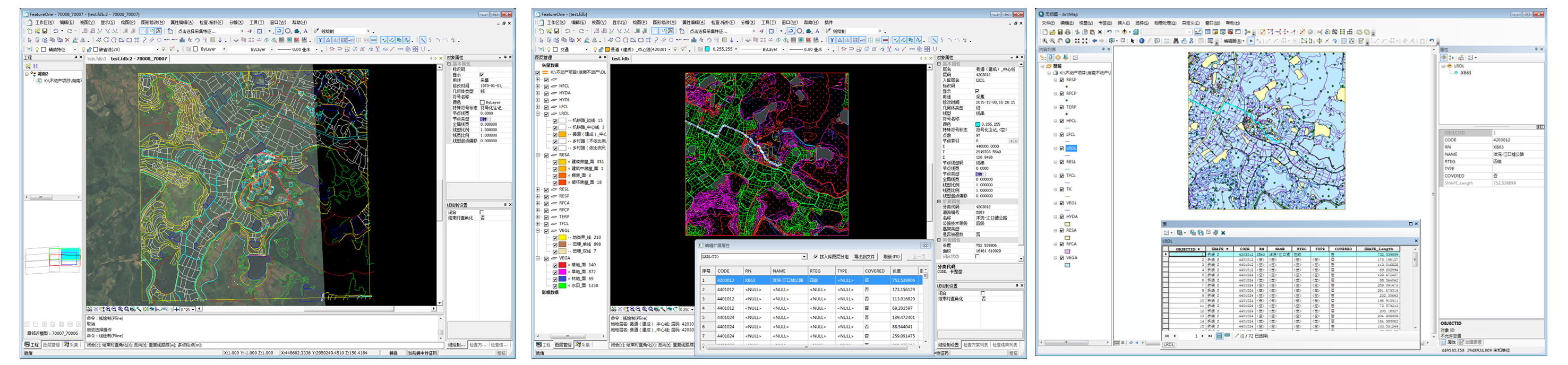The image size is (1568, 365).
Task: Switch to 图层管理 bottom tab in test.fdb window
Action: click(564, 344)
